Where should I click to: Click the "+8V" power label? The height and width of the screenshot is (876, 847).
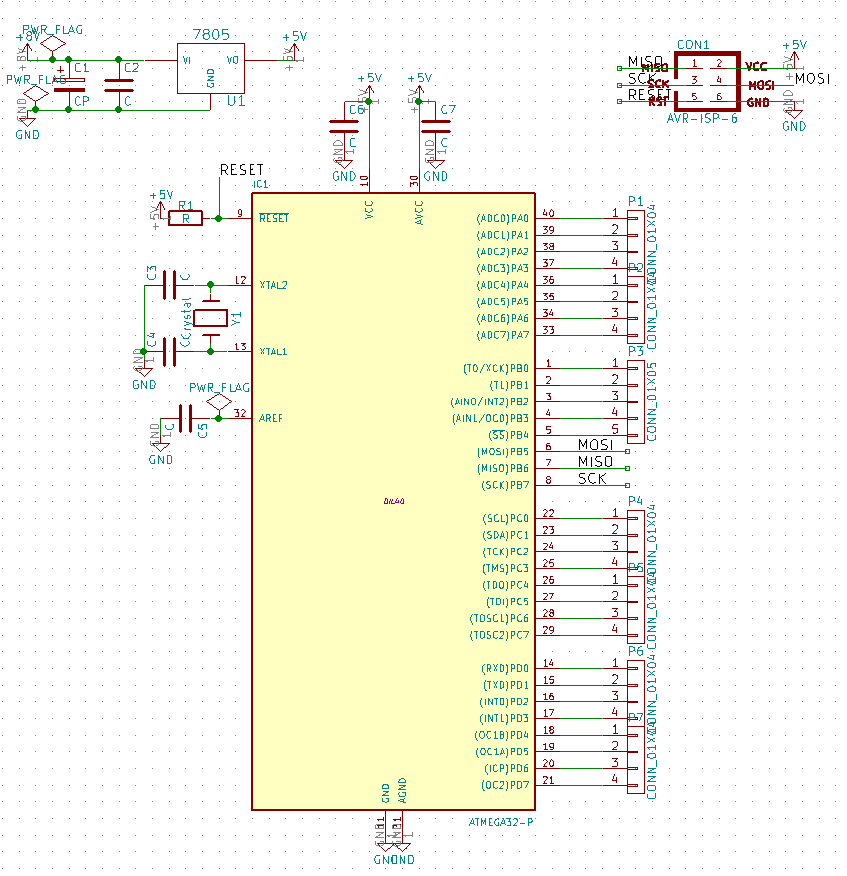tap(28, 37)
